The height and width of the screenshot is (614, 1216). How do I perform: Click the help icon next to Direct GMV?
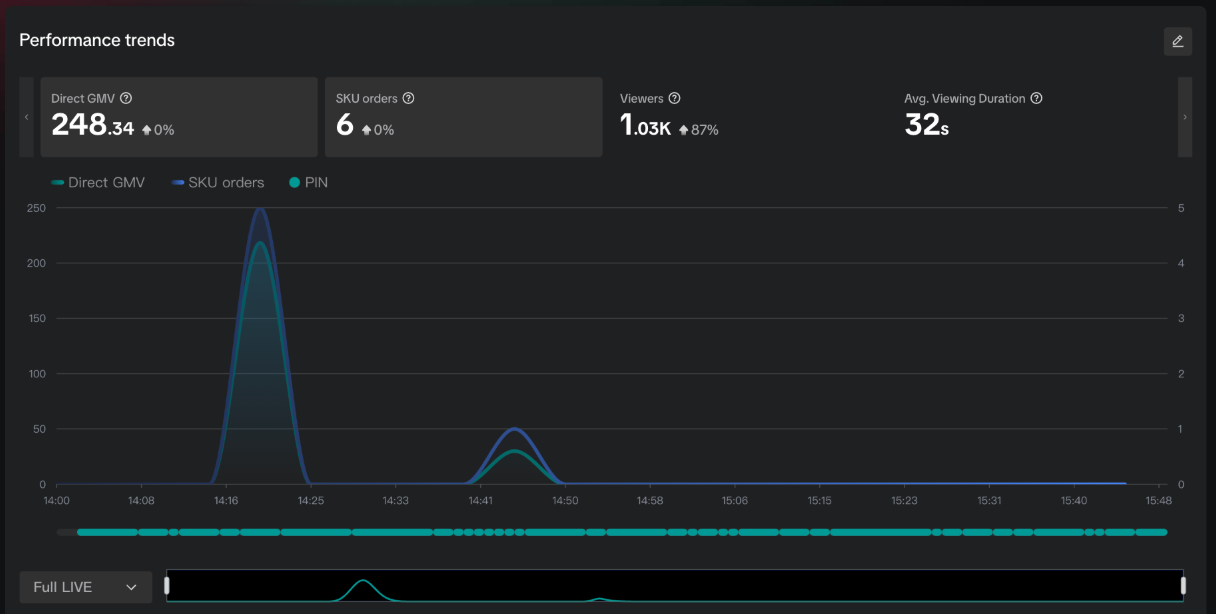click(126, 98)
